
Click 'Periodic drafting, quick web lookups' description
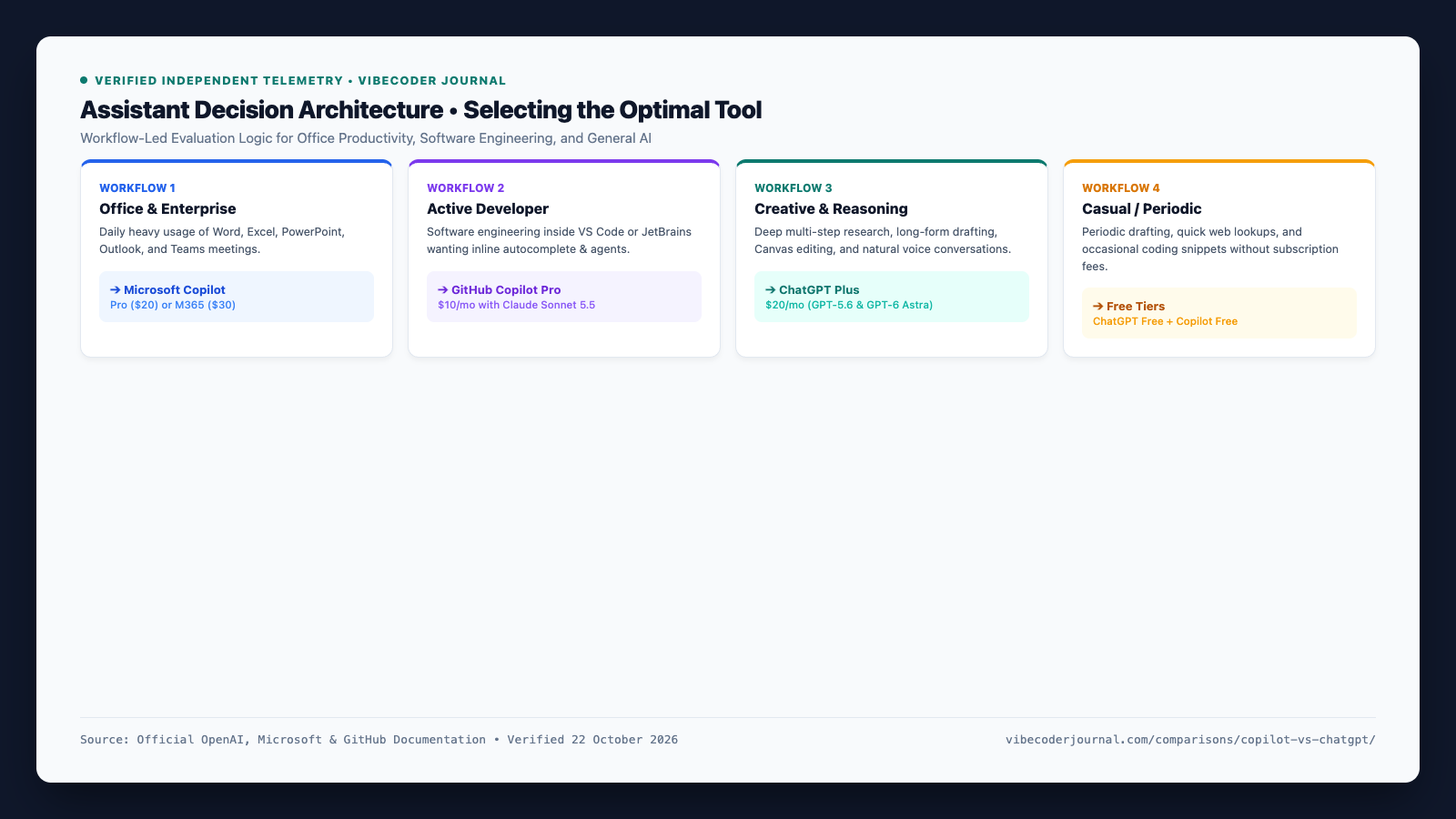pos(1210,249)
